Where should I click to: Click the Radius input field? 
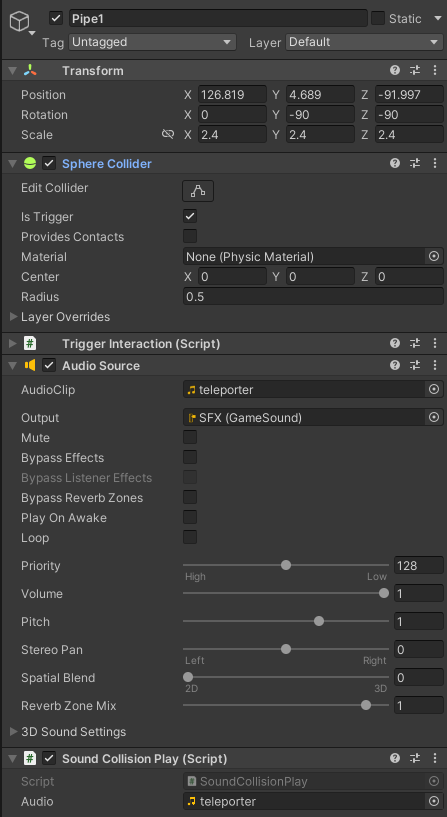pos(313,296)
